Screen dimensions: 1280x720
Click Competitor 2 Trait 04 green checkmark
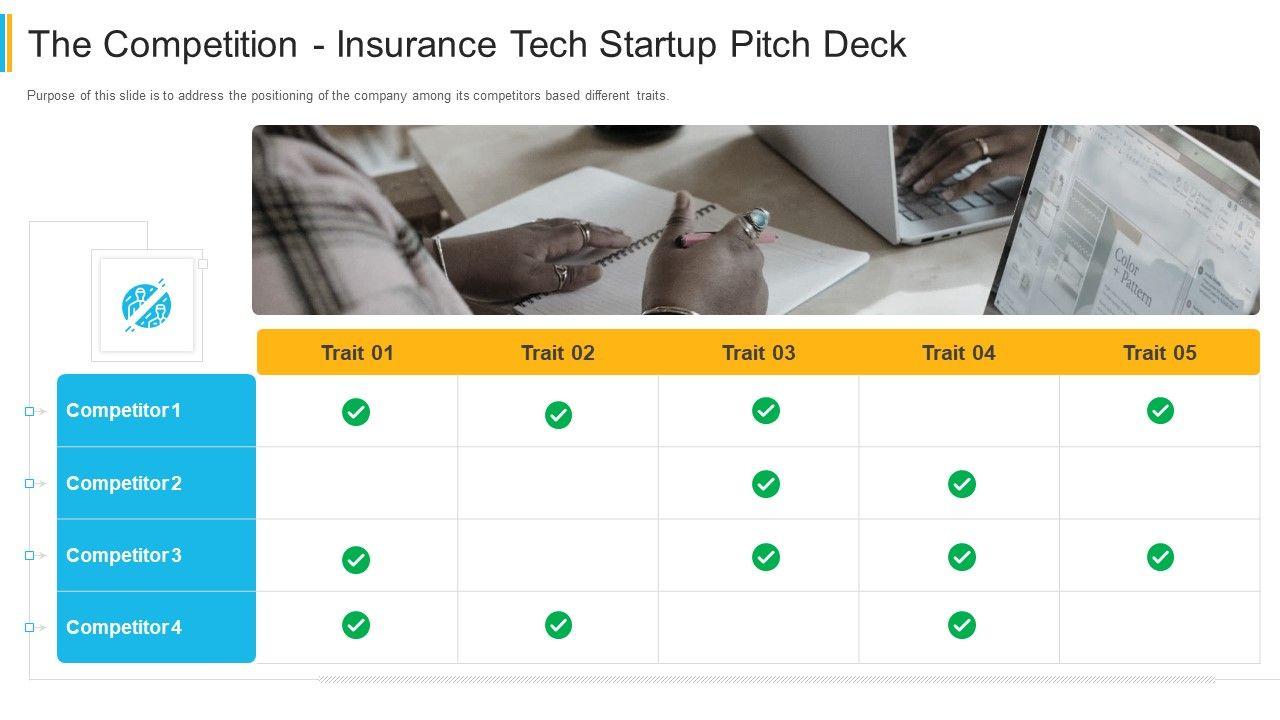coord(962,484)
